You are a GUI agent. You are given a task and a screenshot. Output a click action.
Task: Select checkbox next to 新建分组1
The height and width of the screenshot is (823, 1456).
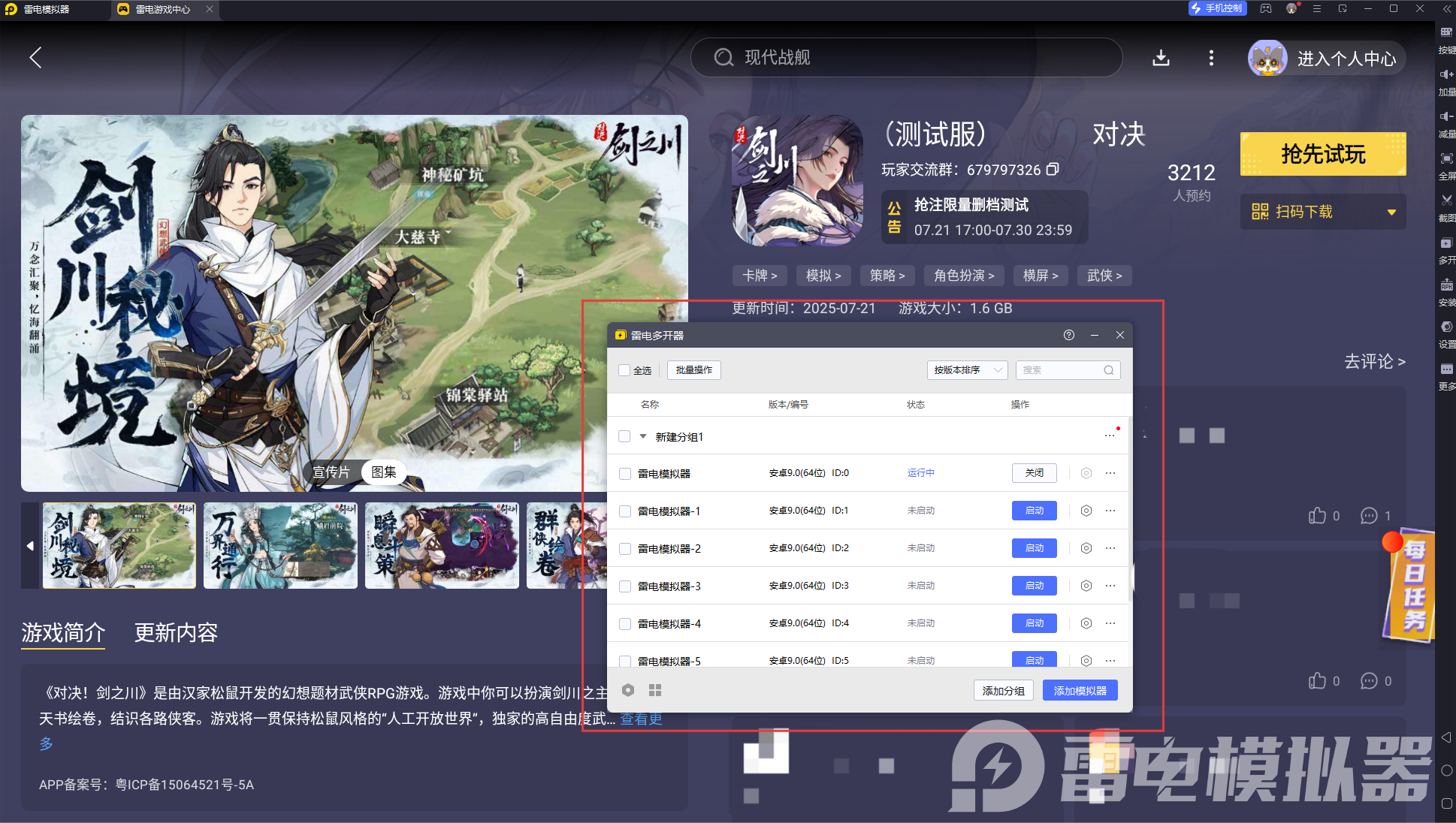tap(624, 436)
